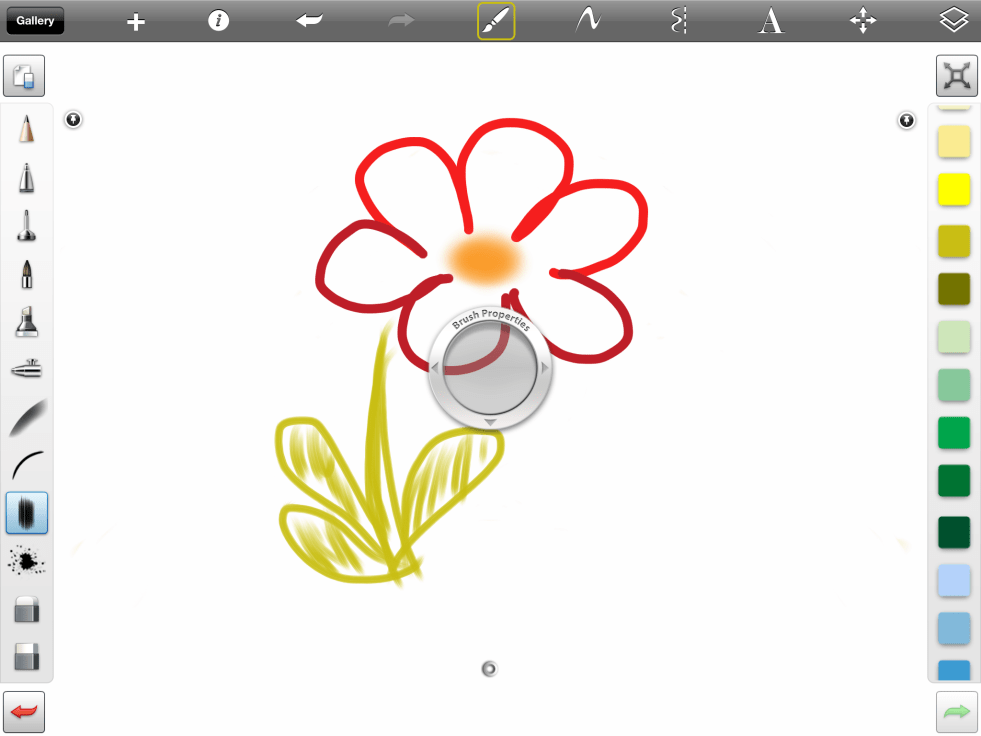Enable the symmetry drawing tool
The width and height of the screenshot is (981, 736).
pos(679,21)
